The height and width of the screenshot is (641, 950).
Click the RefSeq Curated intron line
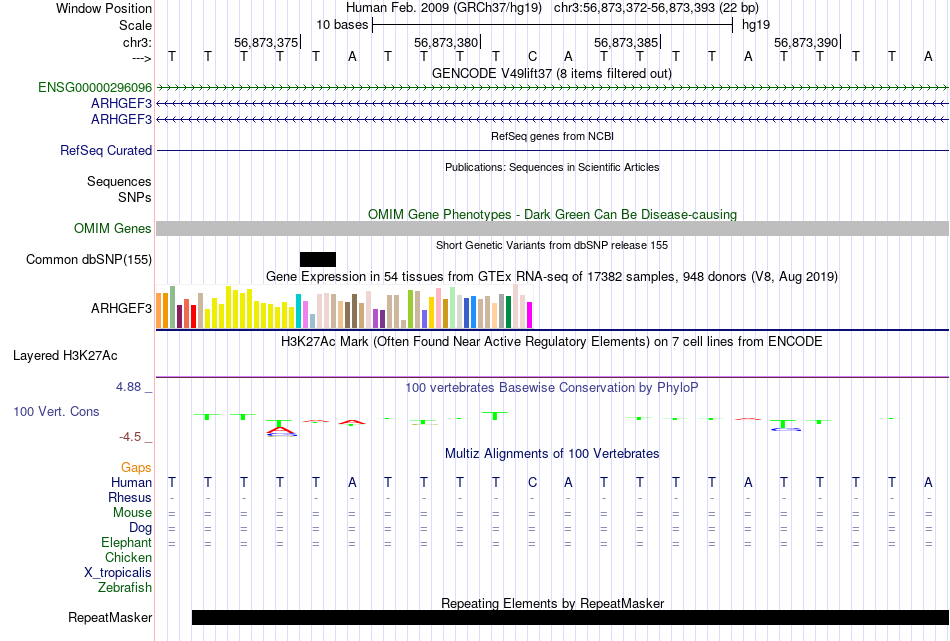(552, 150)
